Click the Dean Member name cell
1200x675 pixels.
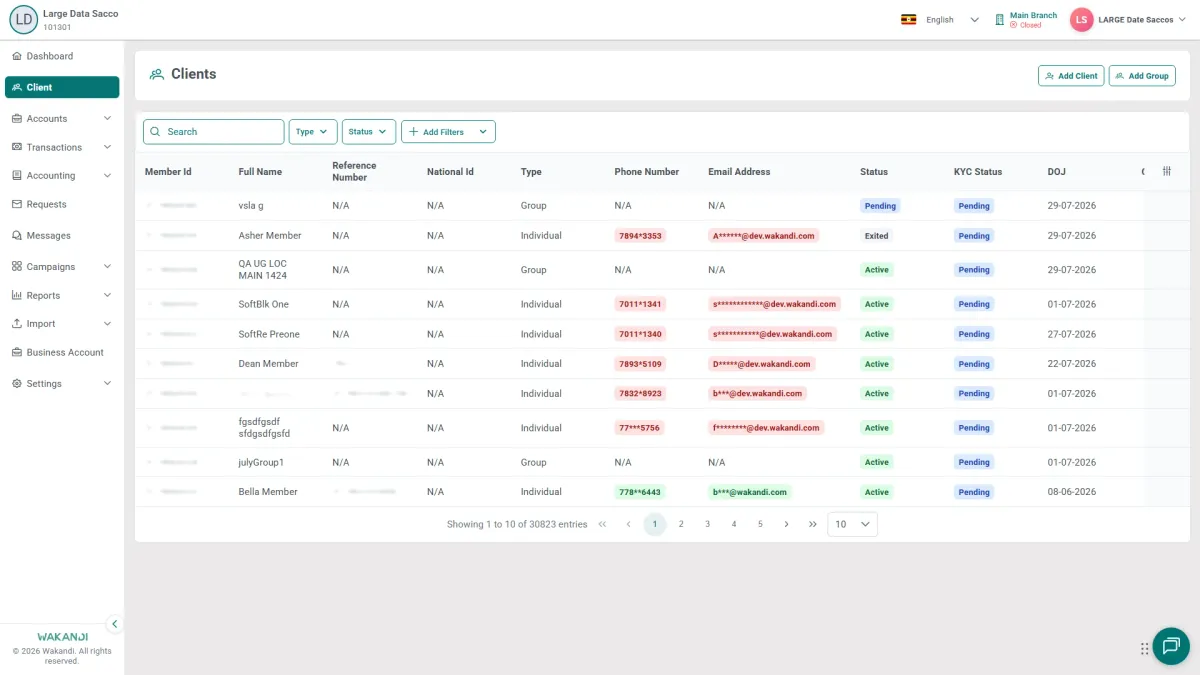pos(268,364)
